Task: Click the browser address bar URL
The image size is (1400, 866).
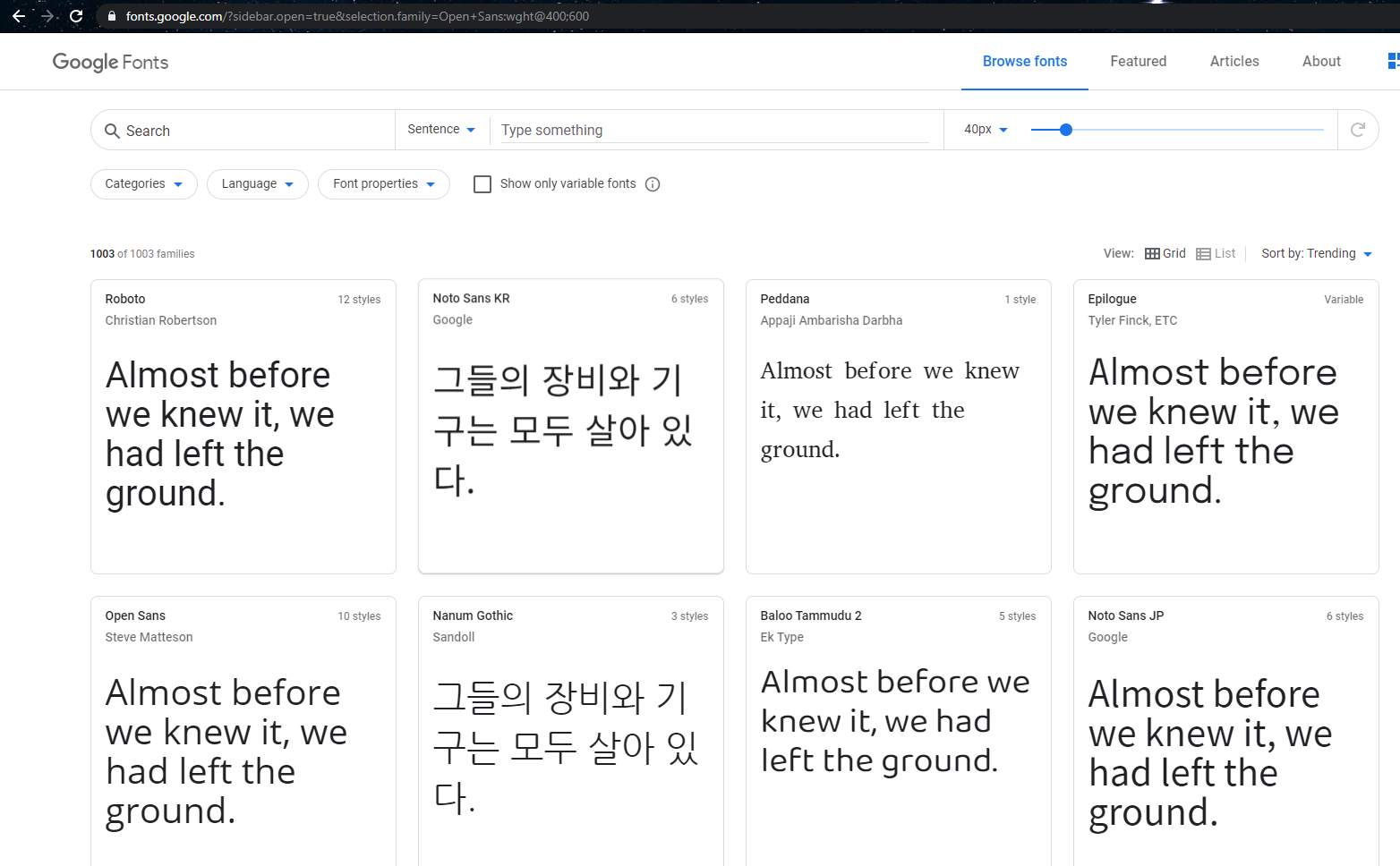Action: point(357,16)
